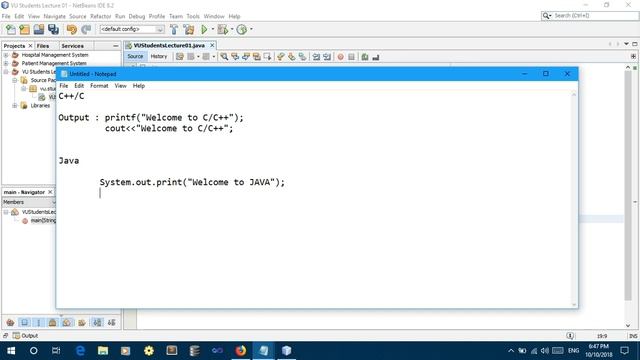
Task: Open Notepad View menu
Action: [x=120, y=86]
